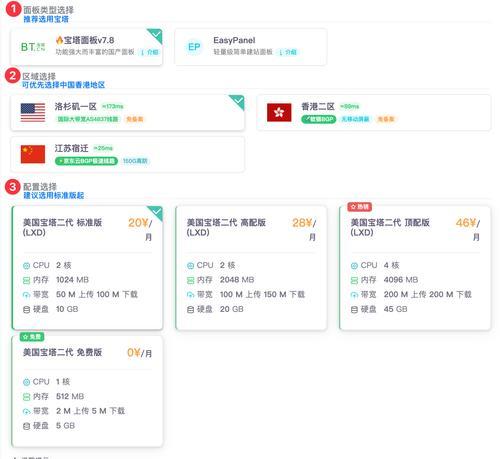Click the flame icon before 宝塔面板v7.8
Screen dimensions: 500x459
(x=59, y=40)
